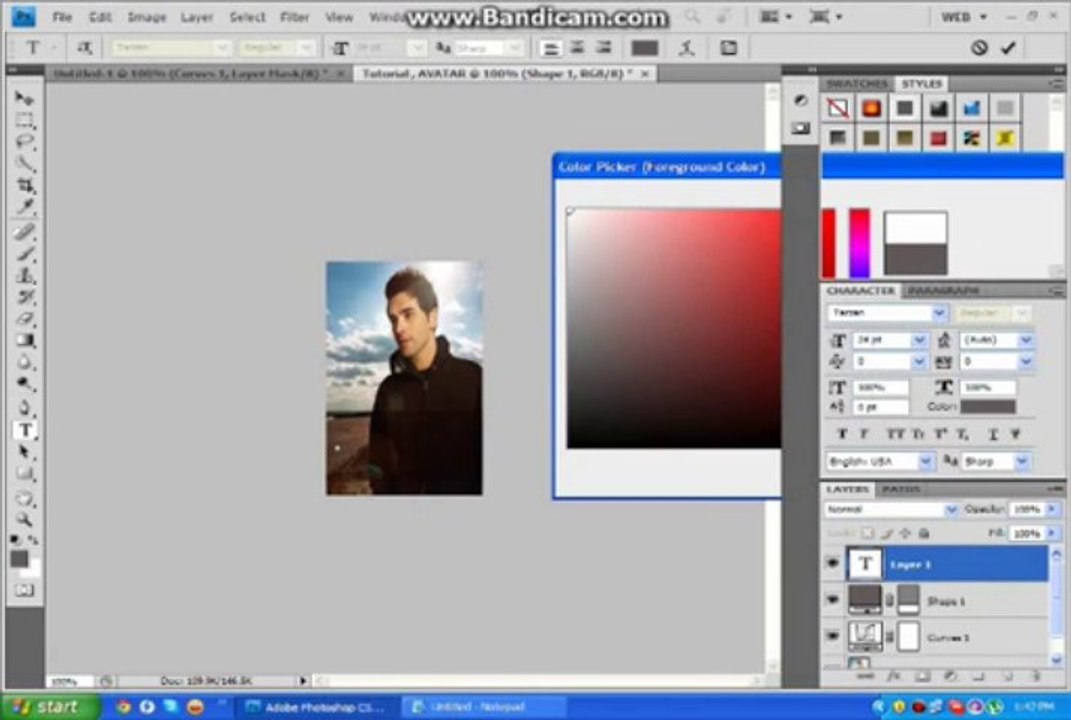Cancel current text edits in options bar

coord(979,48)
